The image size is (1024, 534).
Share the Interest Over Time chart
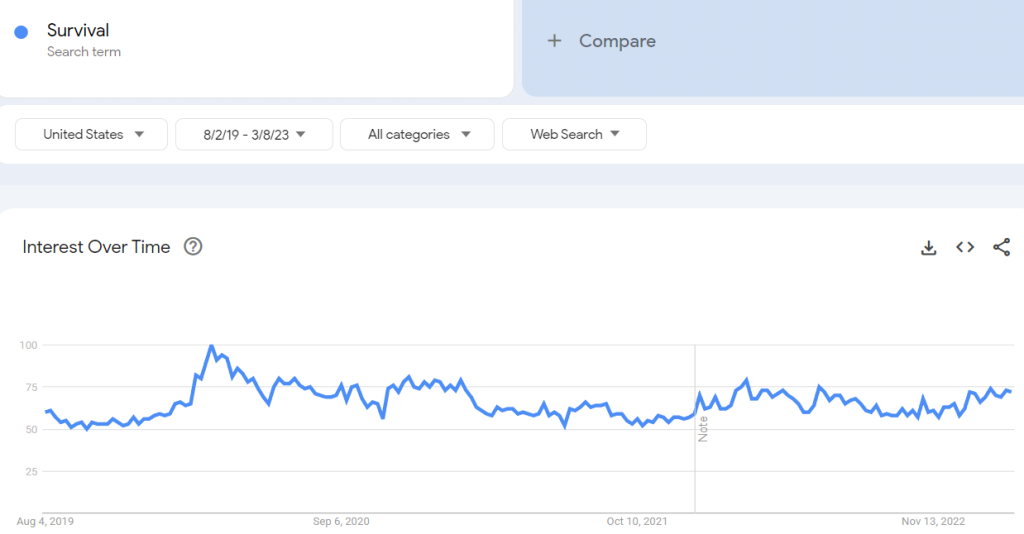tap(1001, 247)
